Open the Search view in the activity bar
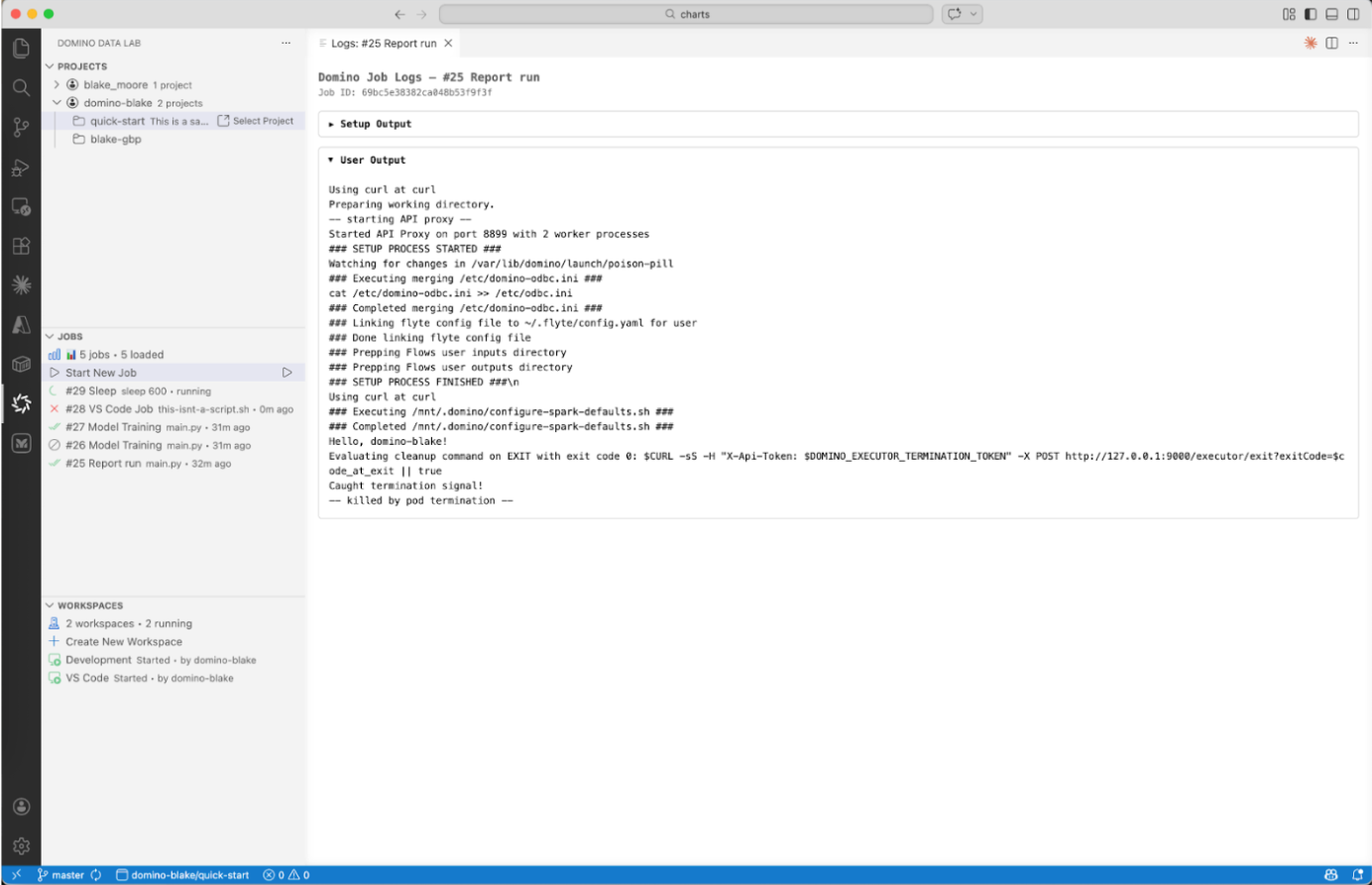This screenshot has height=885, width=1372. (x=22, y=87)
